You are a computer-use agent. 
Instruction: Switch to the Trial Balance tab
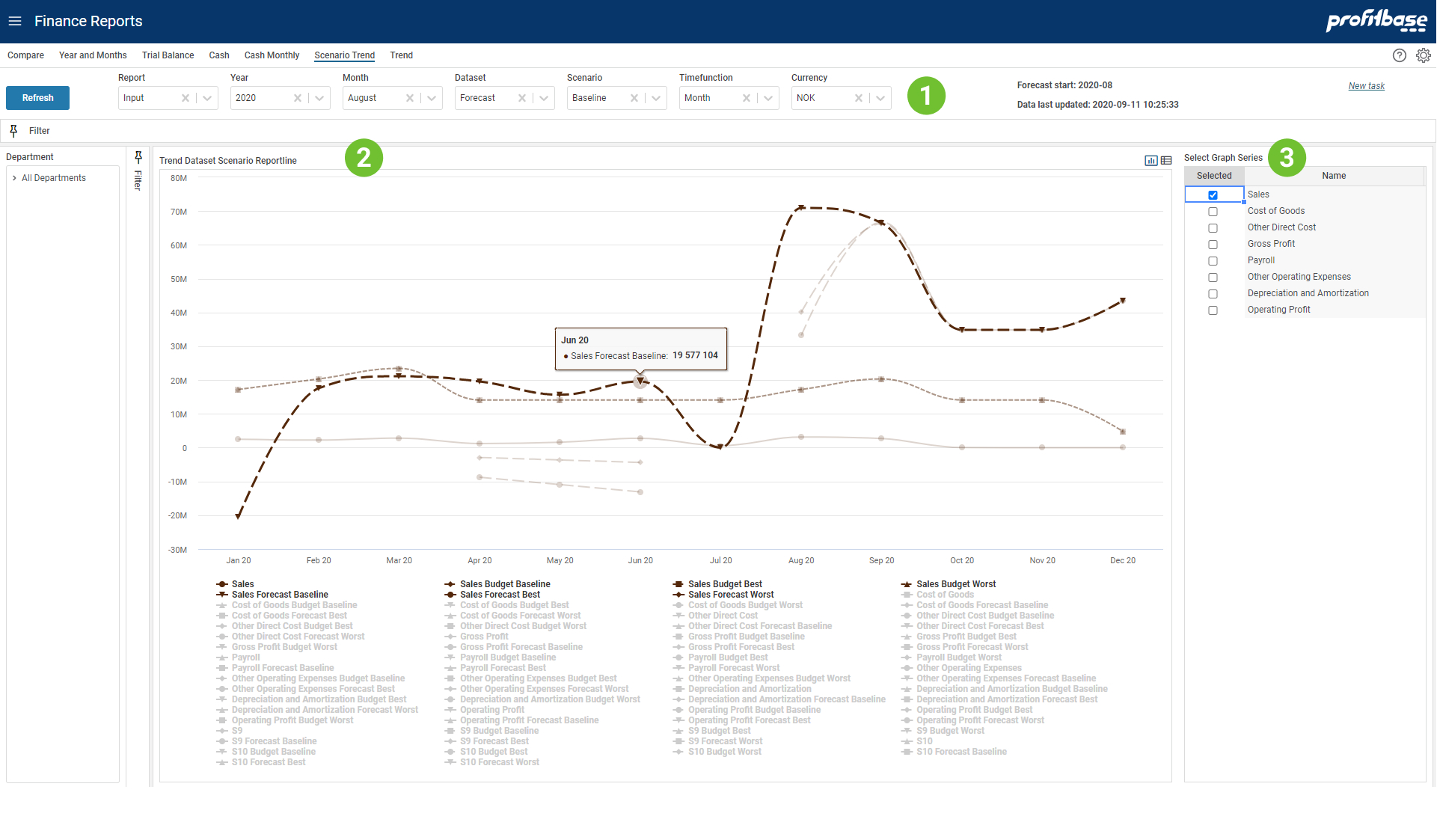(168, 55)
